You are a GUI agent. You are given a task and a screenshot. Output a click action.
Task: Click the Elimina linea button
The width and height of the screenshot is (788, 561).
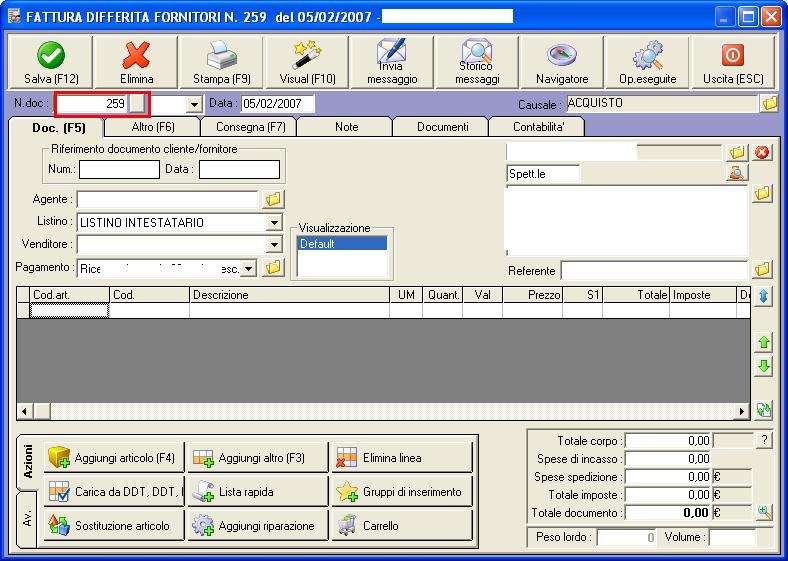coord(402,458)
